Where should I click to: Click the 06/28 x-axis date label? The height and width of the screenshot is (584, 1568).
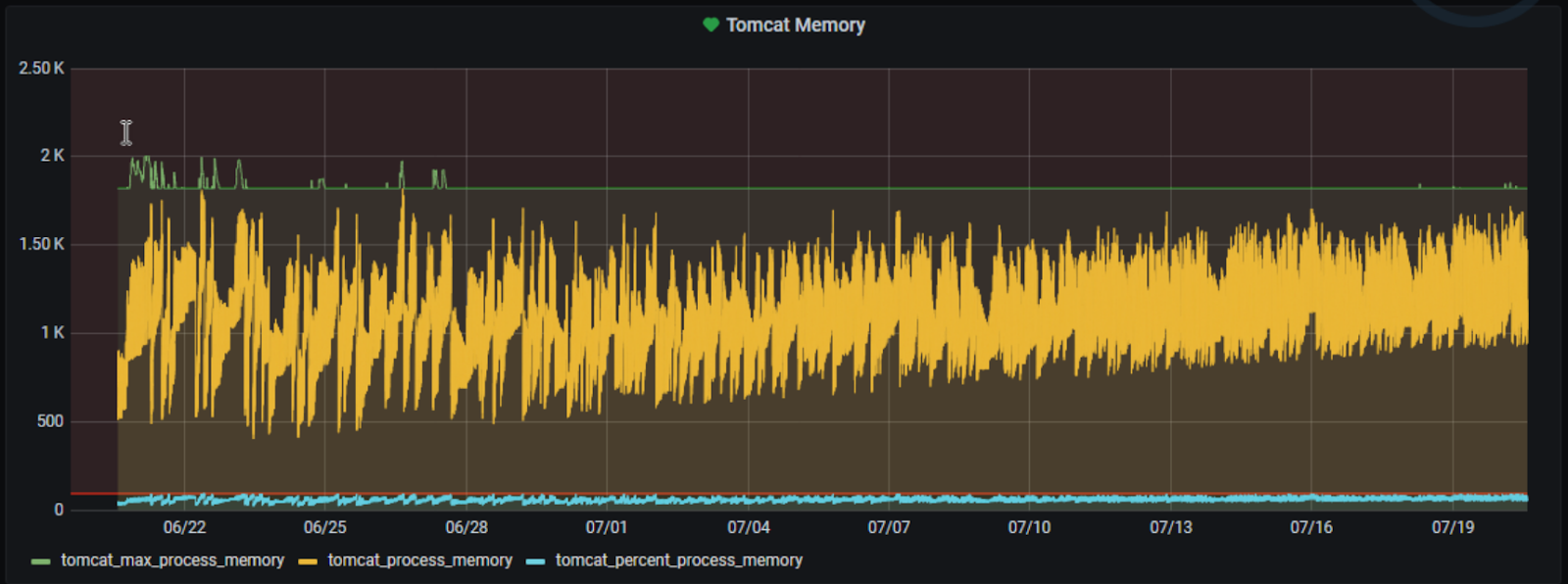coord(466,527)
